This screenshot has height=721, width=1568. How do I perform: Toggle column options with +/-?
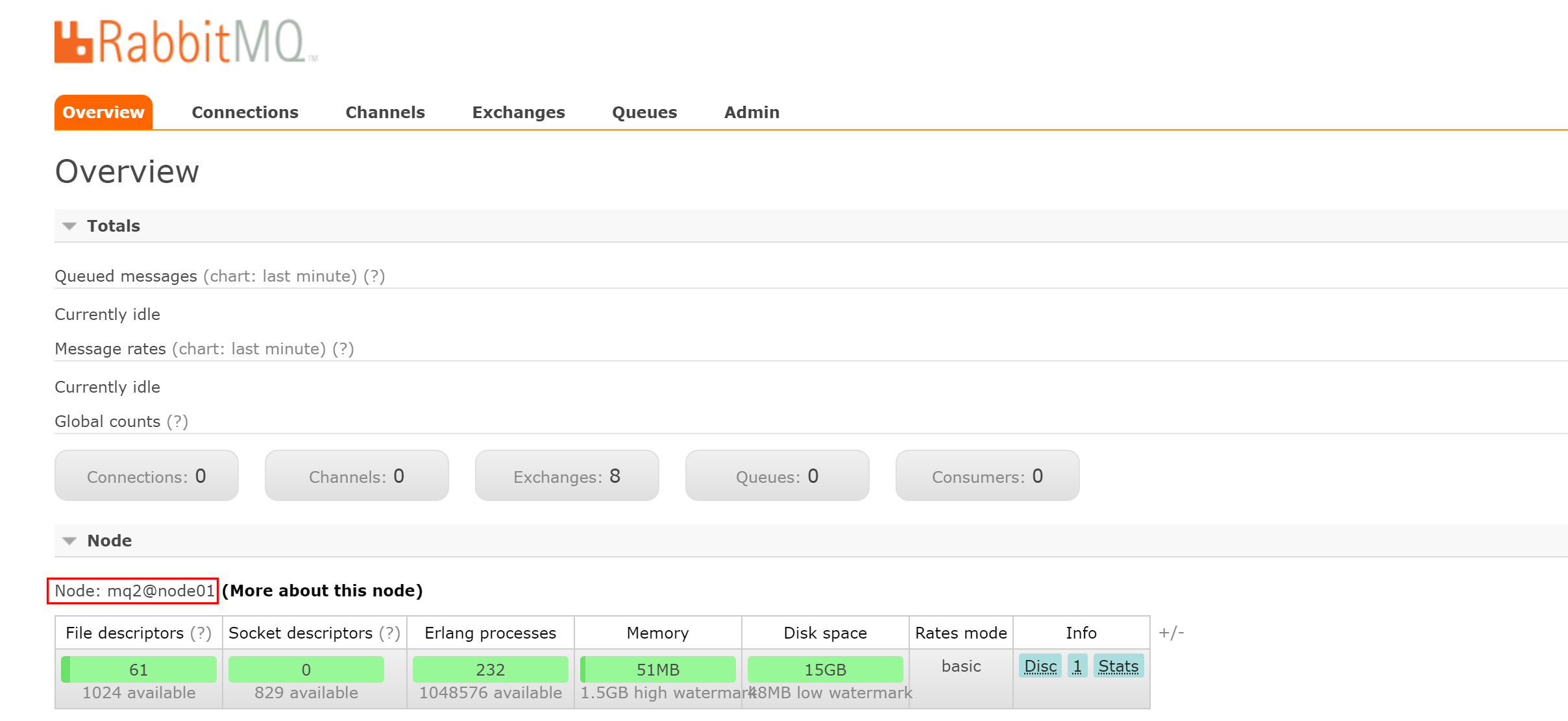click(x=1171, y=632)
